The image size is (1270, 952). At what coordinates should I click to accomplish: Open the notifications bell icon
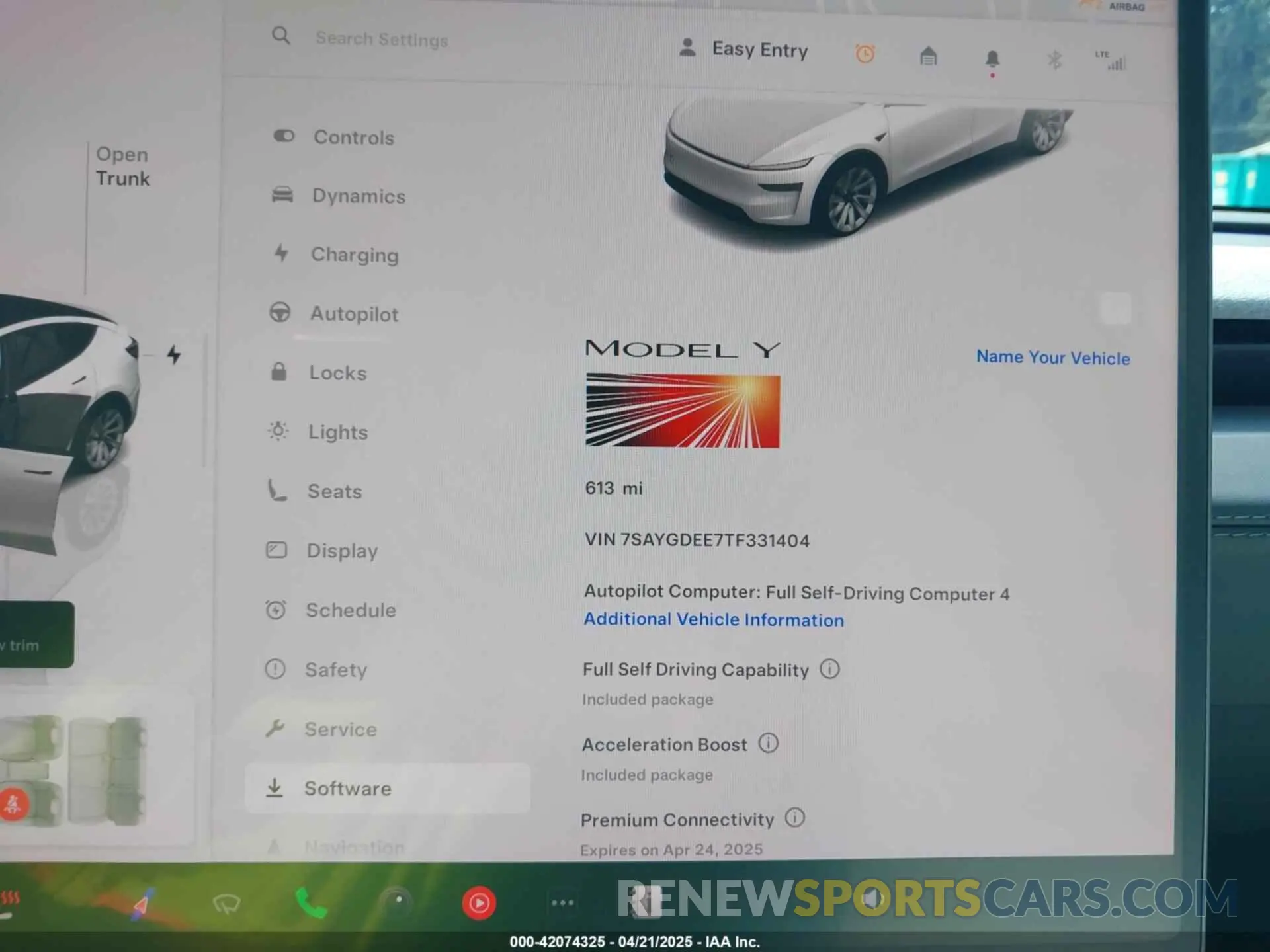pos(992,60)
